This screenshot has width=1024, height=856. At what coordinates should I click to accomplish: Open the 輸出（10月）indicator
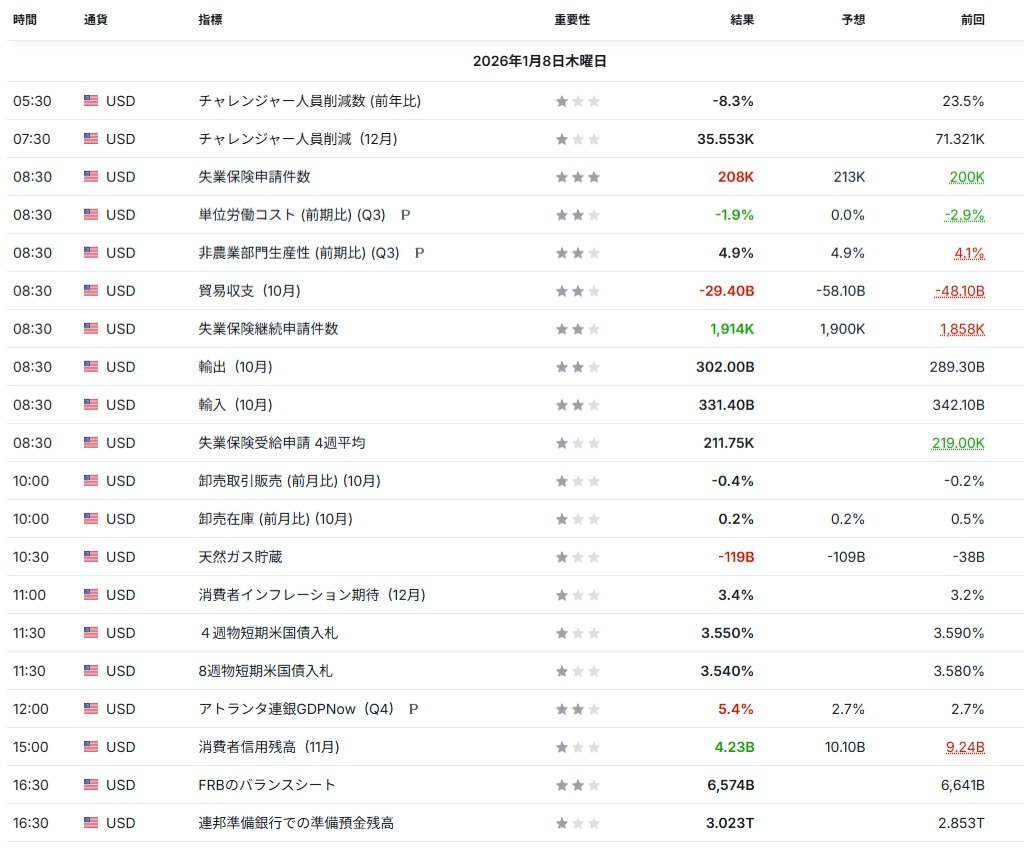[x=235, y=367]
